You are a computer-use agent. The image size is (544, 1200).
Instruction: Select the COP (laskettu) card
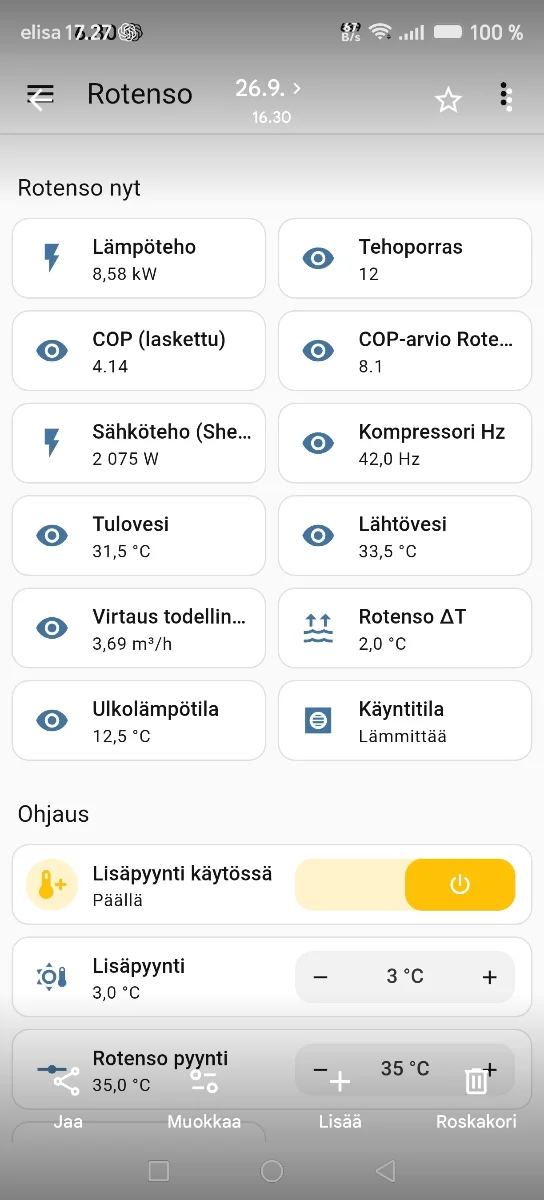[x=139, y=351]
